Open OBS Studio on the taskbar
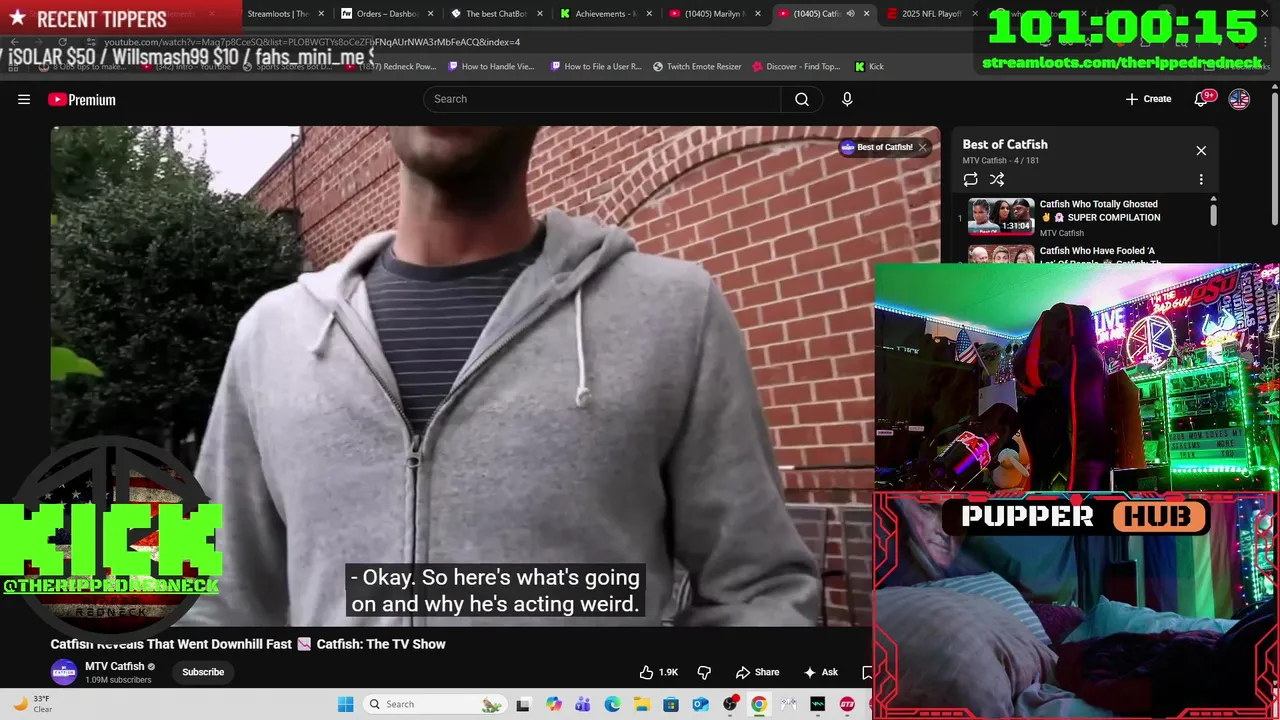This screenshot has height=720, width=1280. (730, 704)
